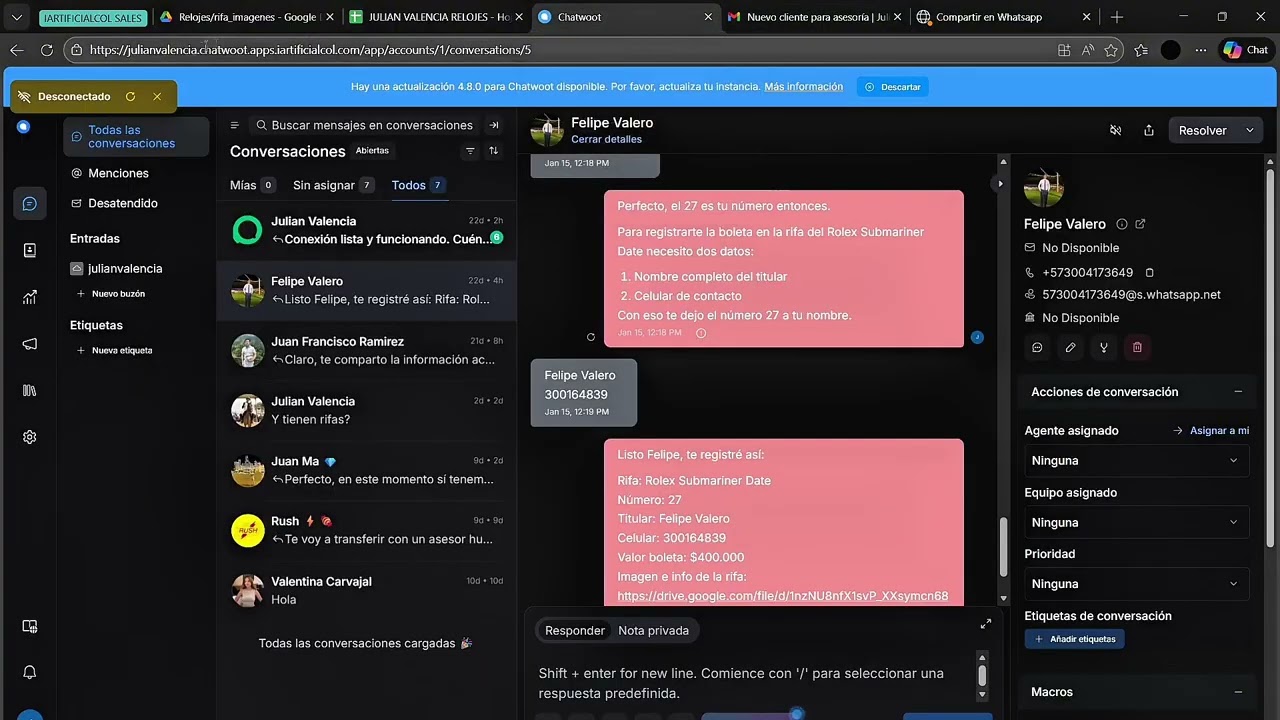Click the chat messages scrollbar thumb
Screen dimensions: 1280x720
coord(1003,549)
